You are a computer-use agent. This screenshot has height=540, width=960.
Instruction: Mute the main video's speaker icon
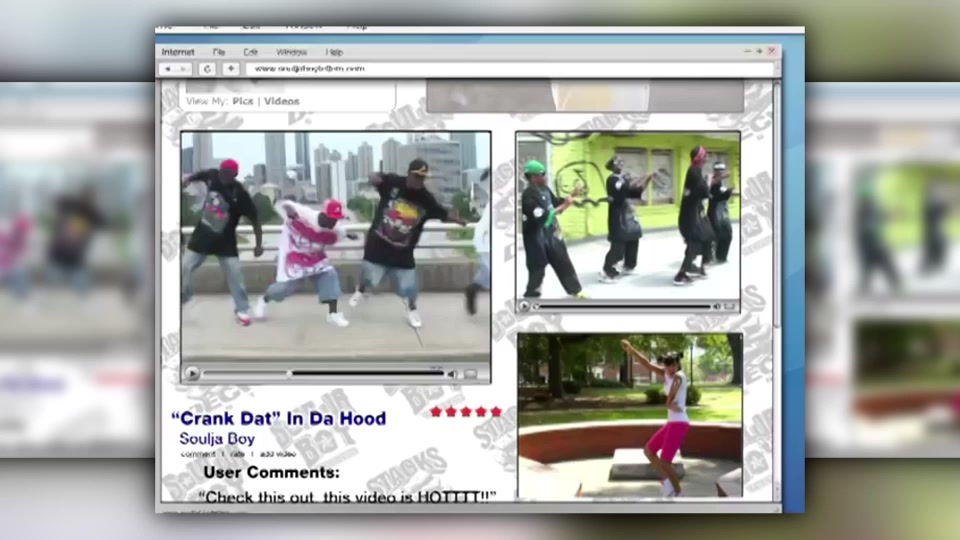452,374
